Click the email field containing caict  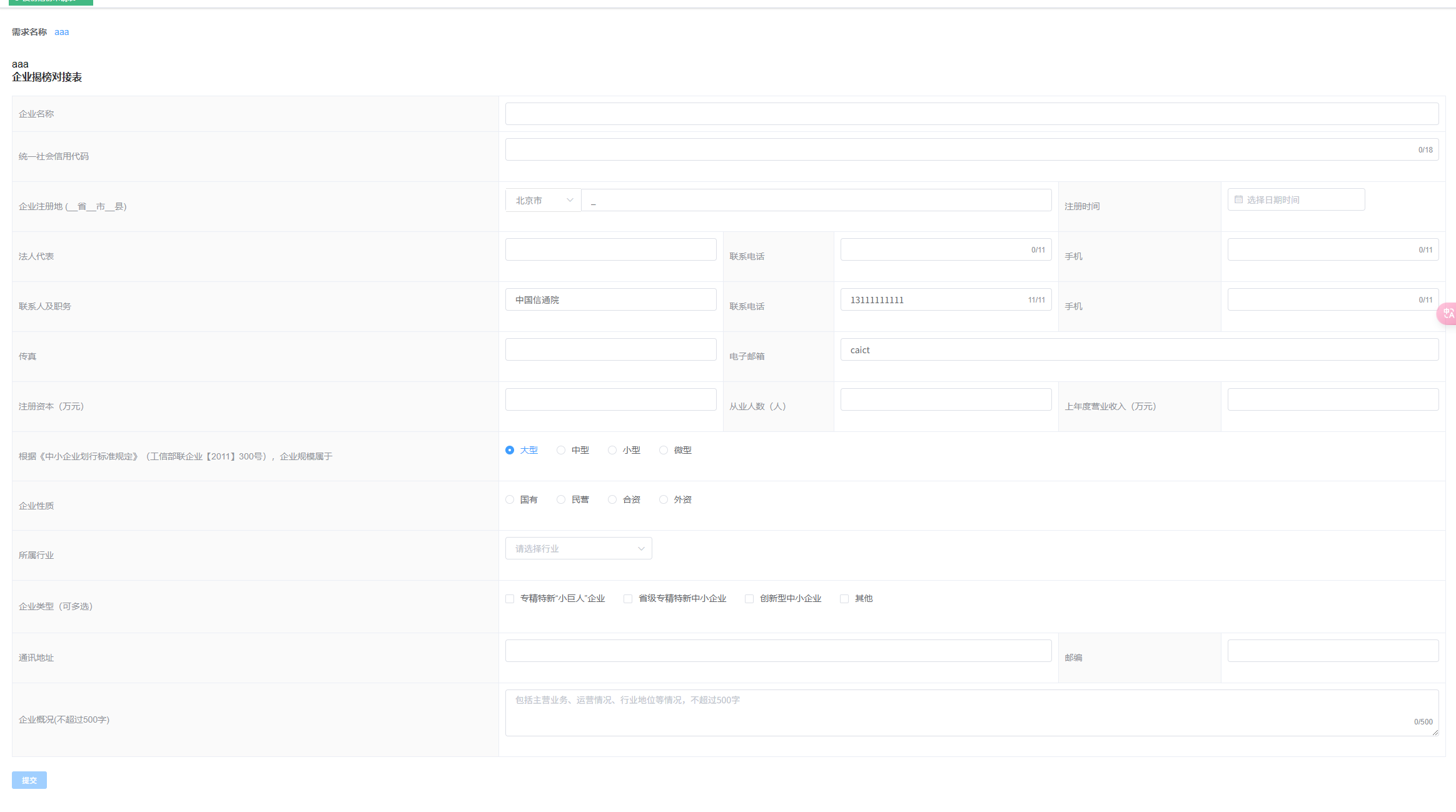[1138, 349]
